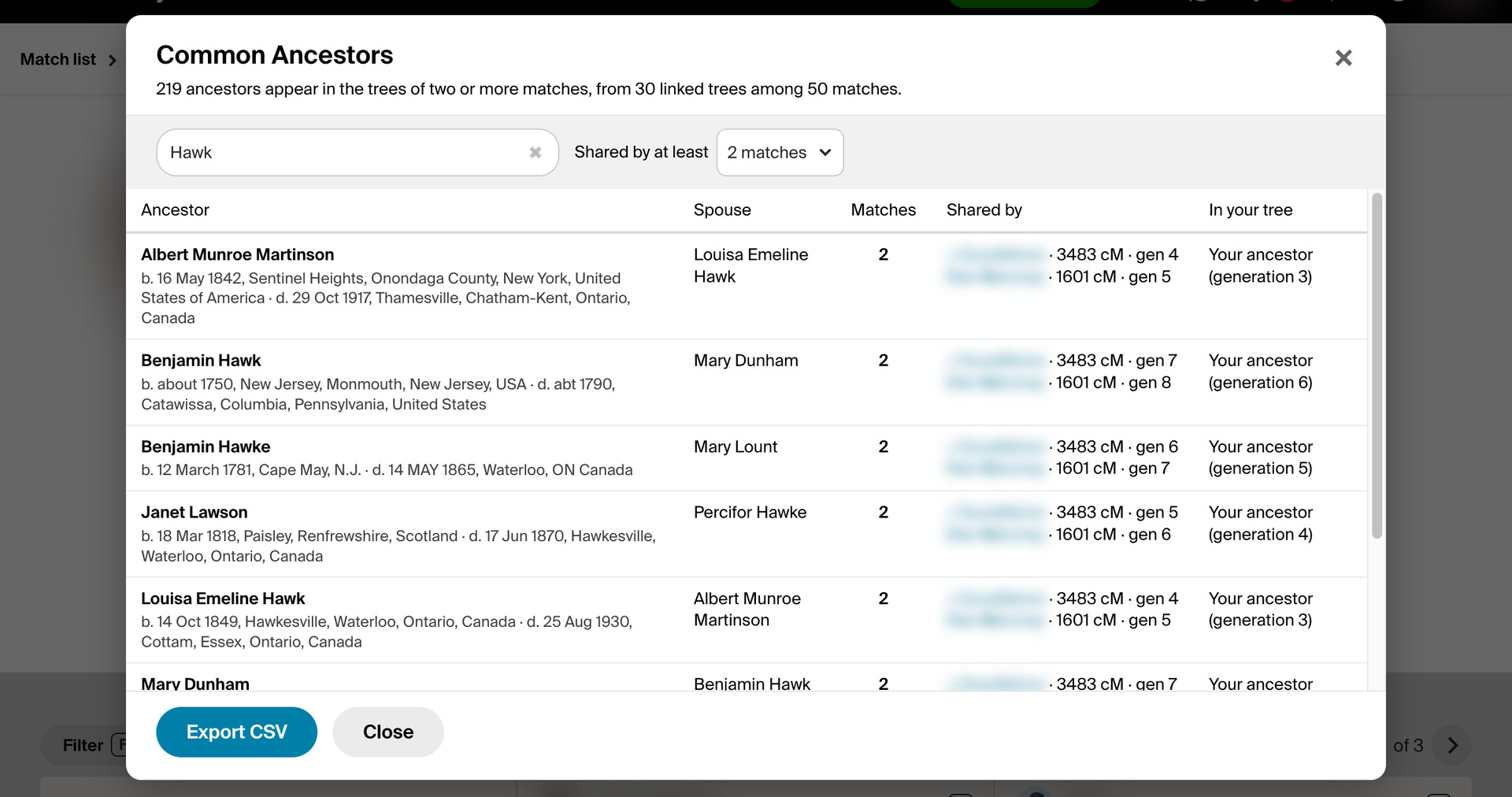The width and height of the screenshot is (1512, 797).
Task: Select Louisa Emeline Hawk ancestor name
Action: coord(223,599)
